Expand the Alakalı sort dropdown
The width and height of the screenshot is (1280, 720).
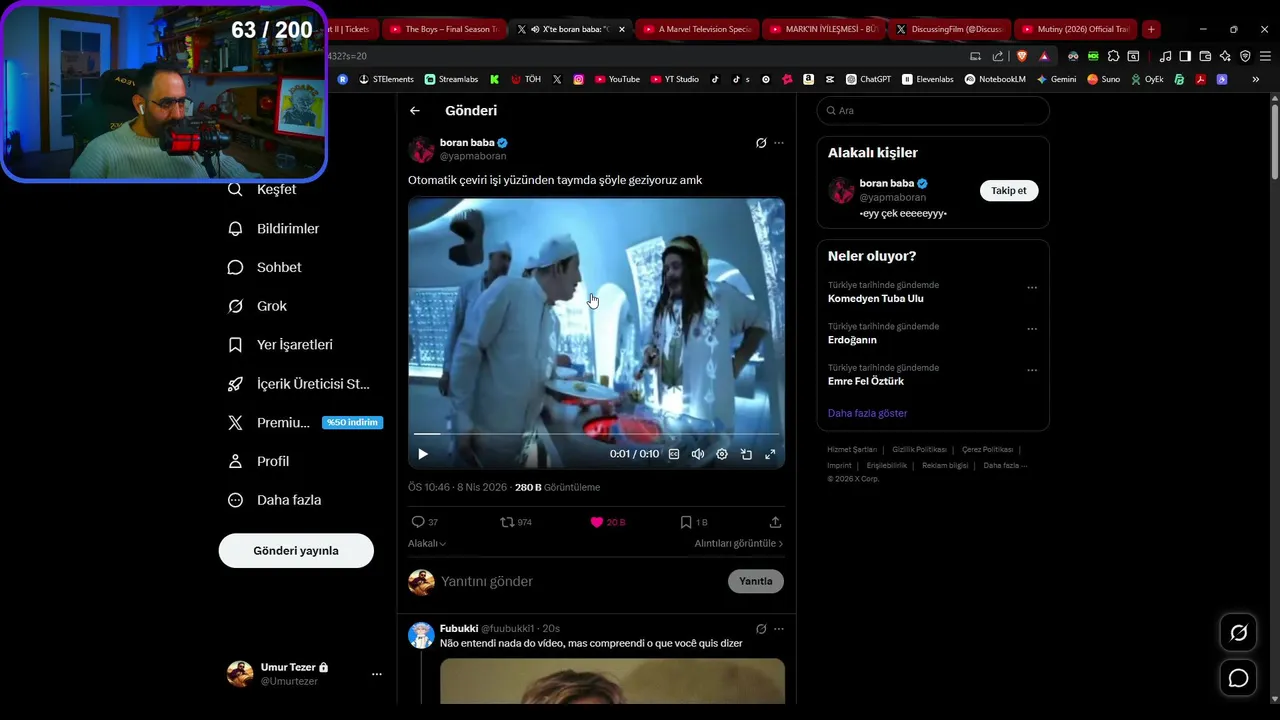tap(427, 543)
